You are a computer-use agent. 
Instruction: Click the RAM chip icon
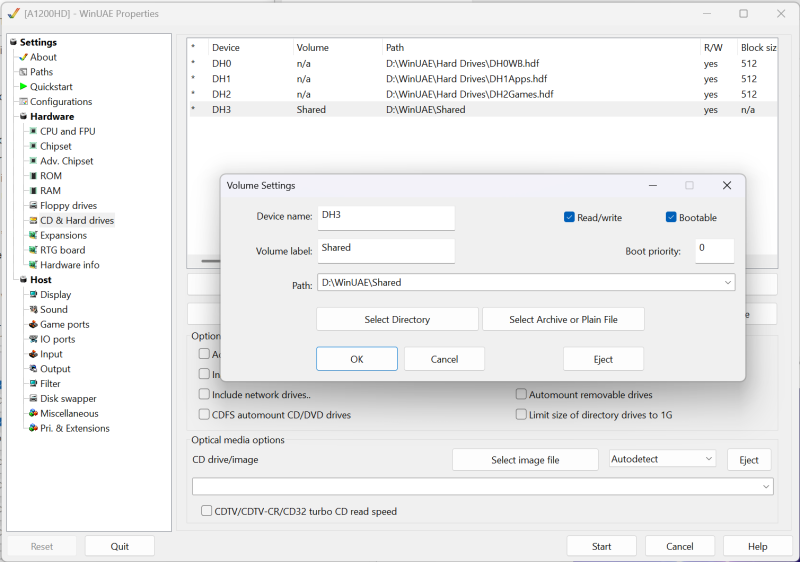click(x=33, y=190)
